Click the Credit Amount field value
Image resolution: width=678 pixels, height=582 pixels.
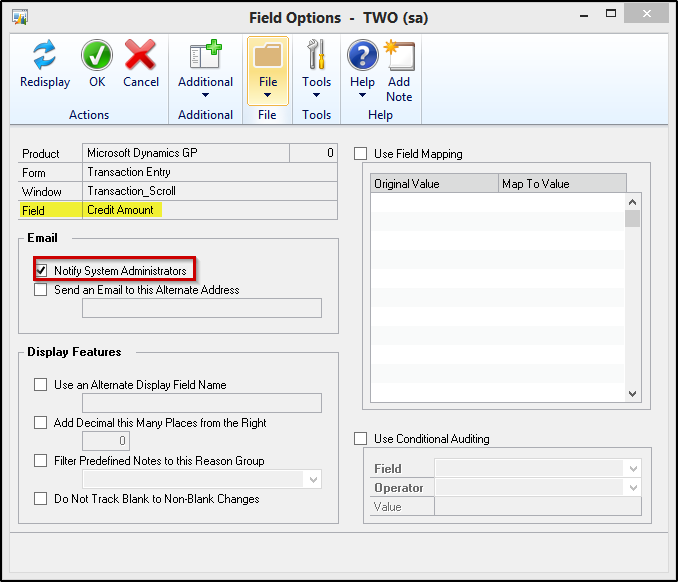120,210
